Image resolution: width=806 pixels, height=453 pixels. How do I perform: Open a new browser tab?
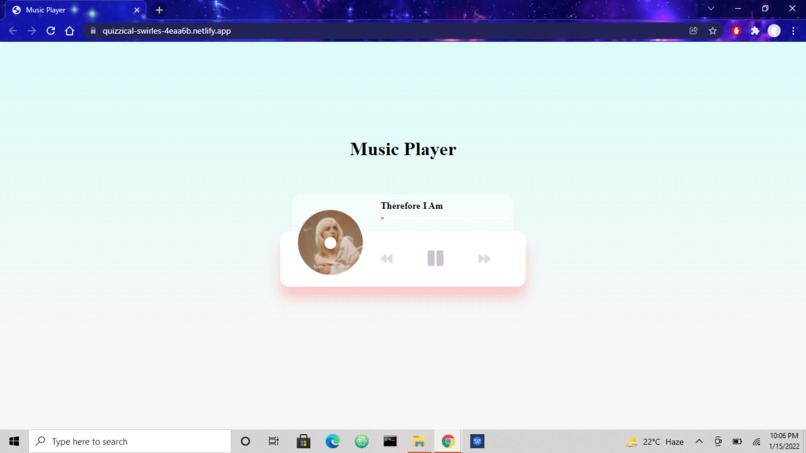tap(159, 10)
